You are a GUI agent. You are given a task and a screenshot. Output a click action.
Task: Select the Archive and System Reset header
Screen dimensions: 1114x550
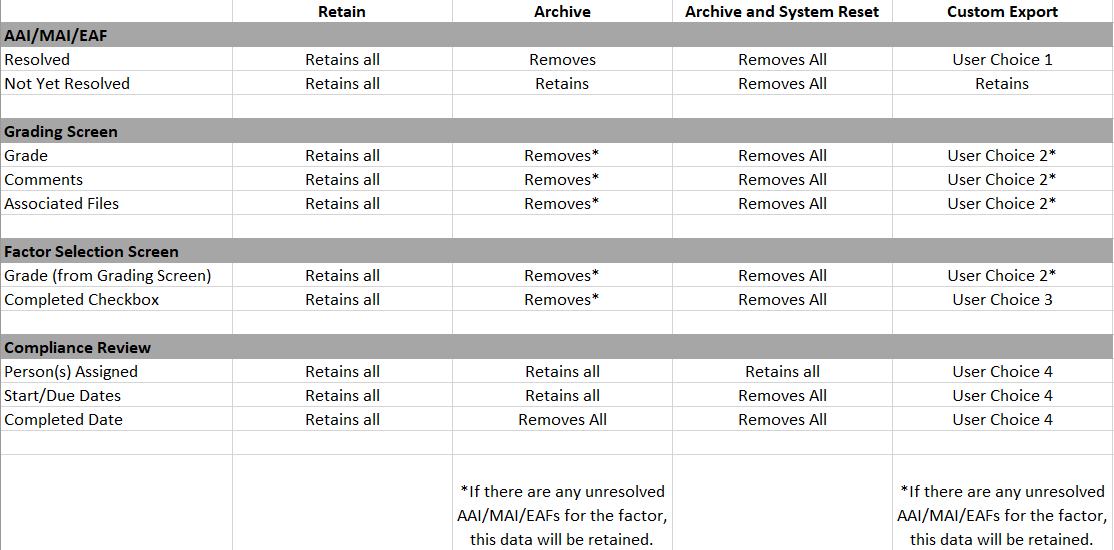coord(782,11)
